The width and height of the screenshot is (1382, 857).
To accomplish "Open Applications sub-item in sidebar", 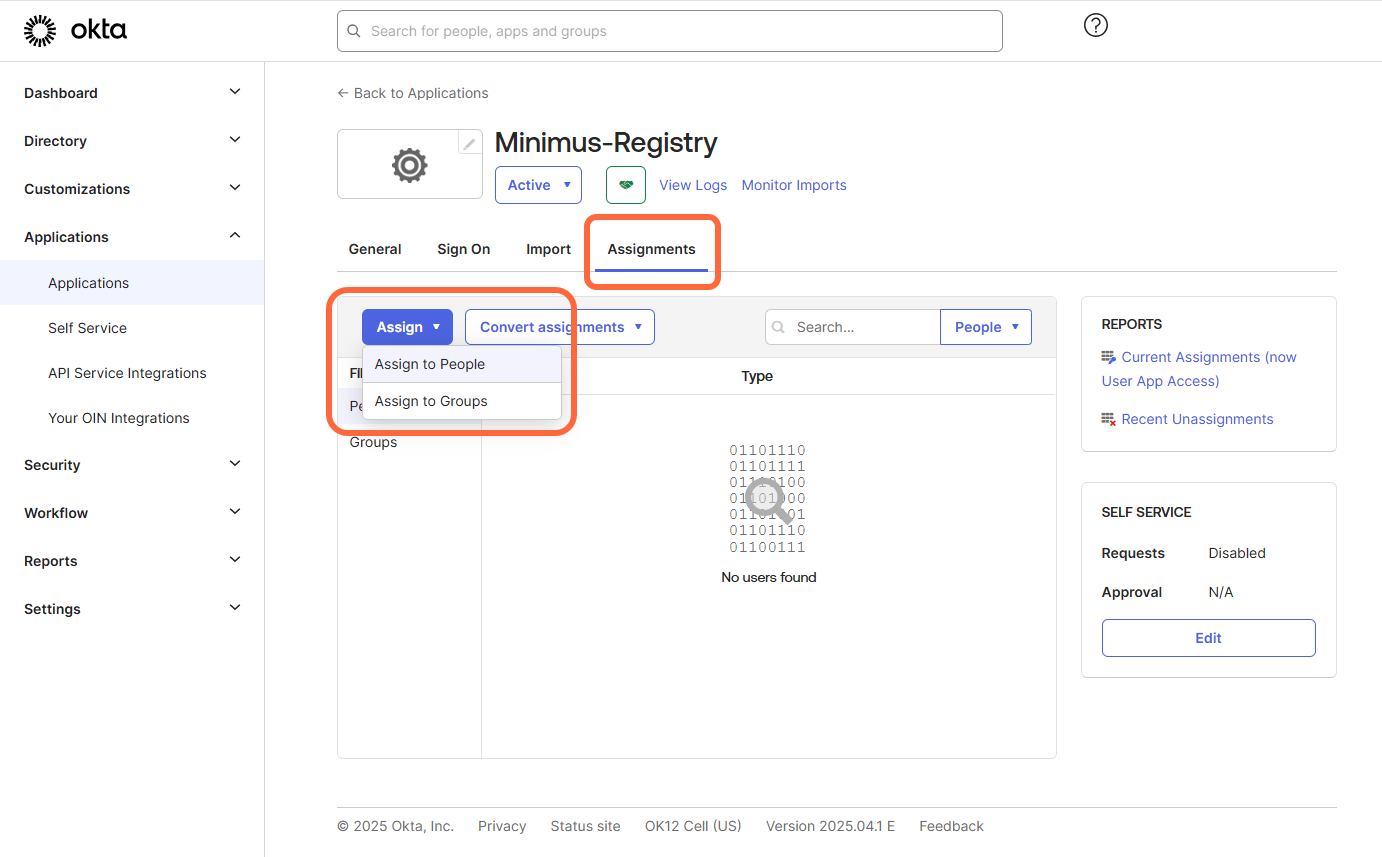I will pos(132,283).
